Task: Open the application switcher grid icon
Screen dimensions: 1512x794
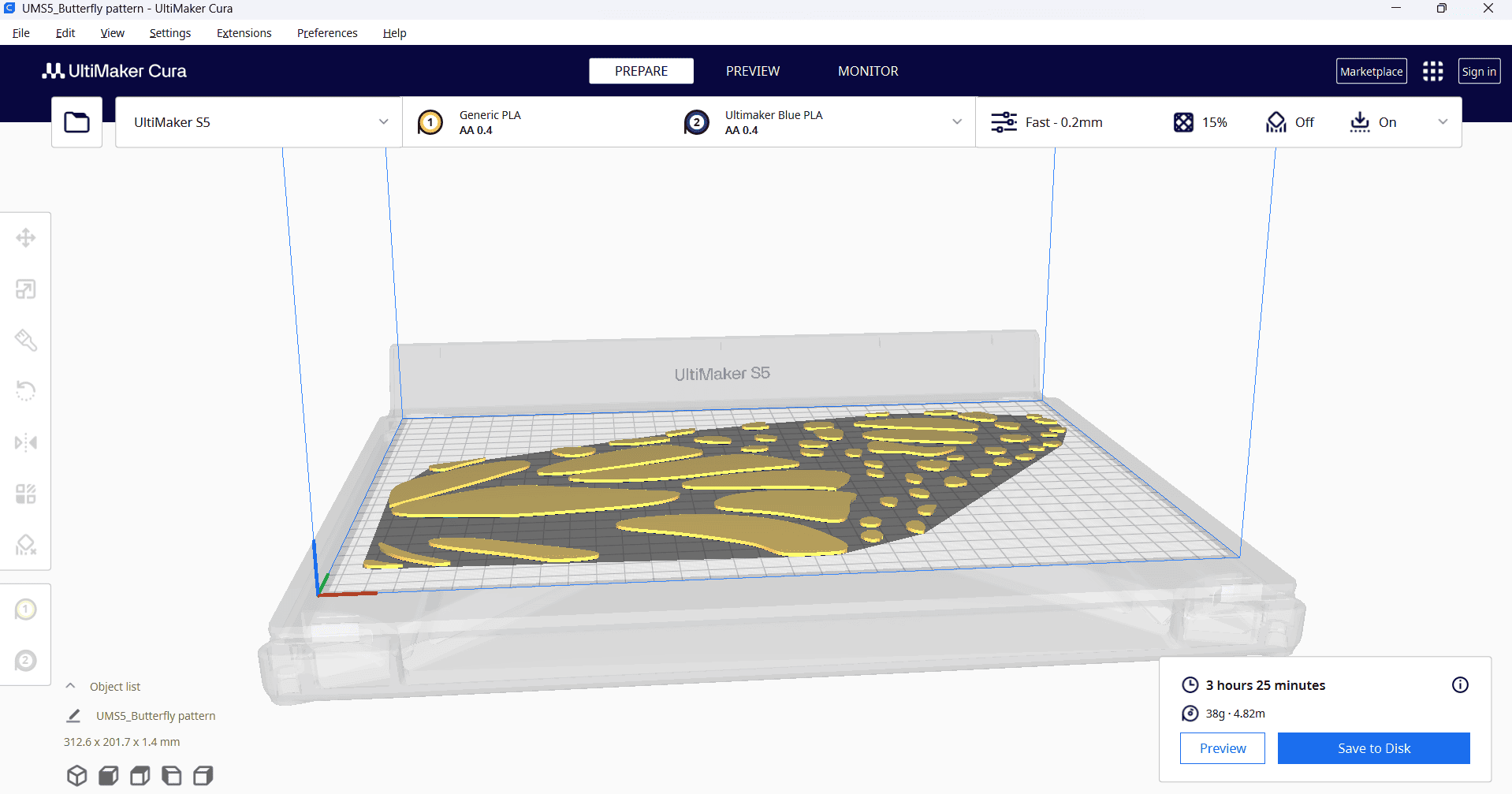Action: click(1432, 71)
